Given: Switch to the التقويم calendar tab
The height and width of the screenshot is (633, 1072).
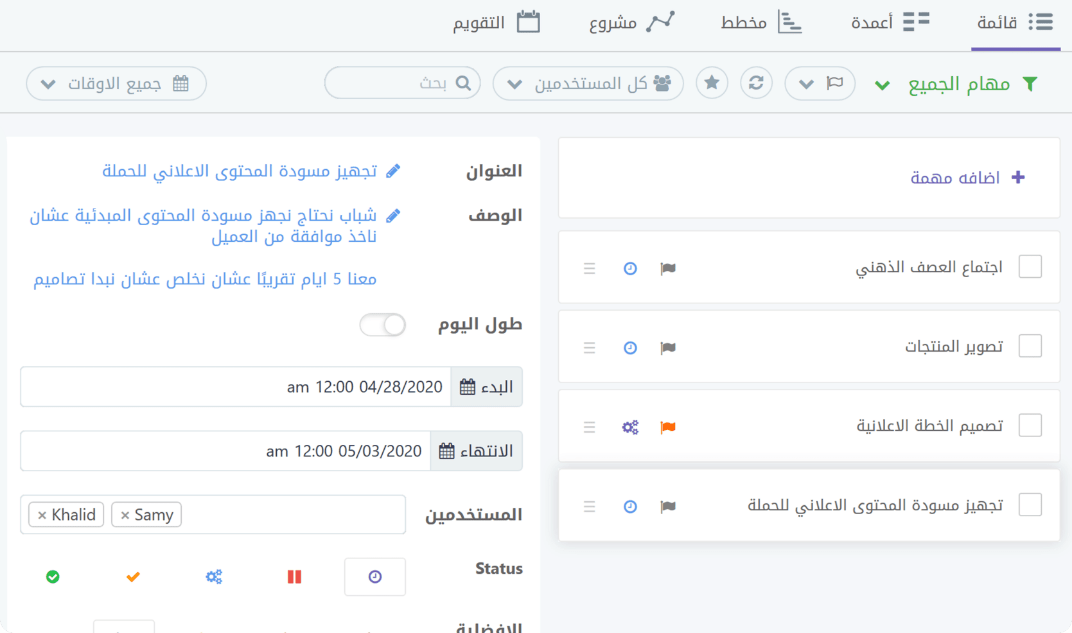Looking at the screenshot, I should click(x=496, y=23).
